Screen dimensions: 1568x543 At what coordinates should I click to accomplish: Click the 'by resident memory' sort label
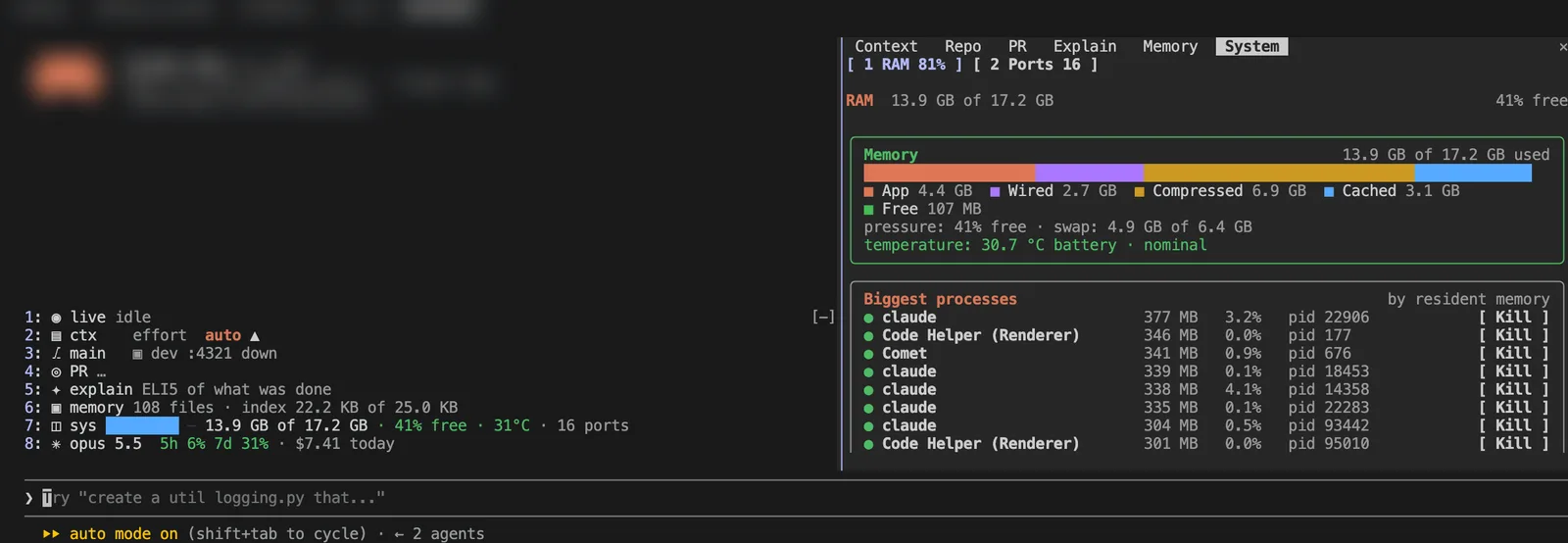[1468, 299]
